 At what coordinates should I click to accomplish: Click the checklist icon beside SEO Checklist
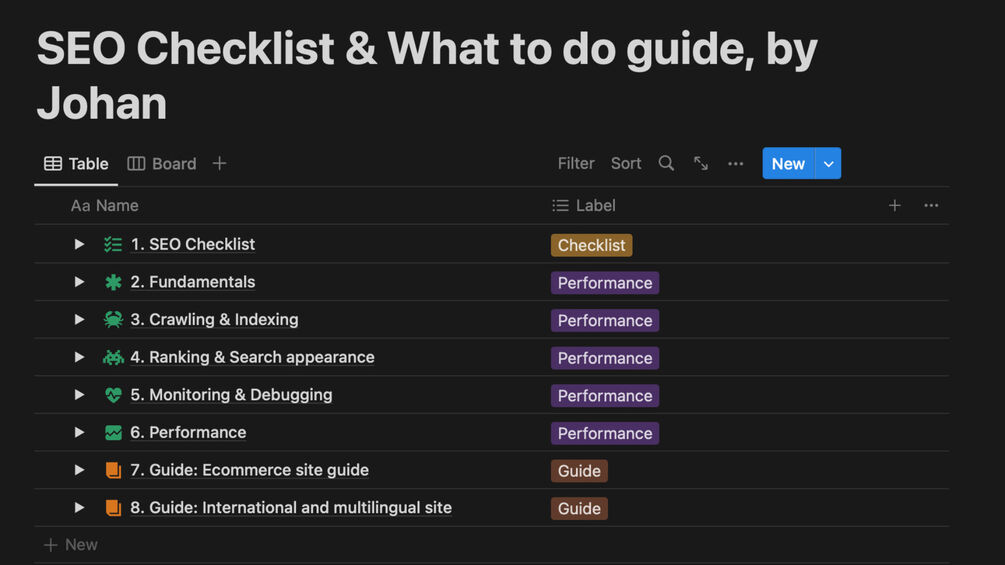click(113, 244)
